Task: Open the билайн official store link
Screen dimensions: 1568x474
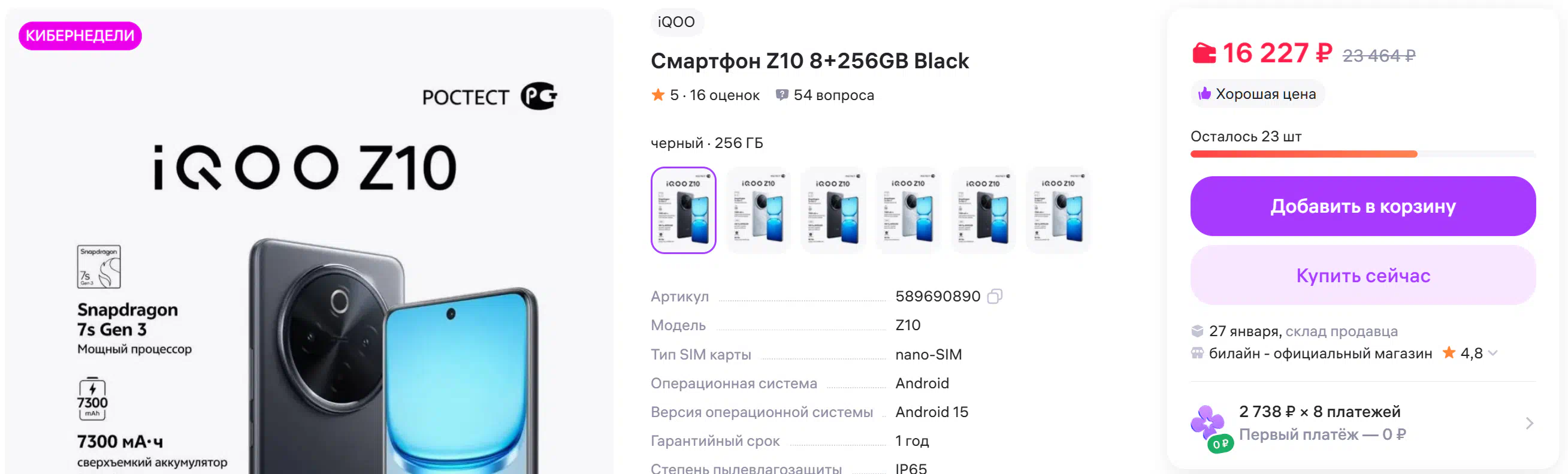Action: [x=1320, y=353]
